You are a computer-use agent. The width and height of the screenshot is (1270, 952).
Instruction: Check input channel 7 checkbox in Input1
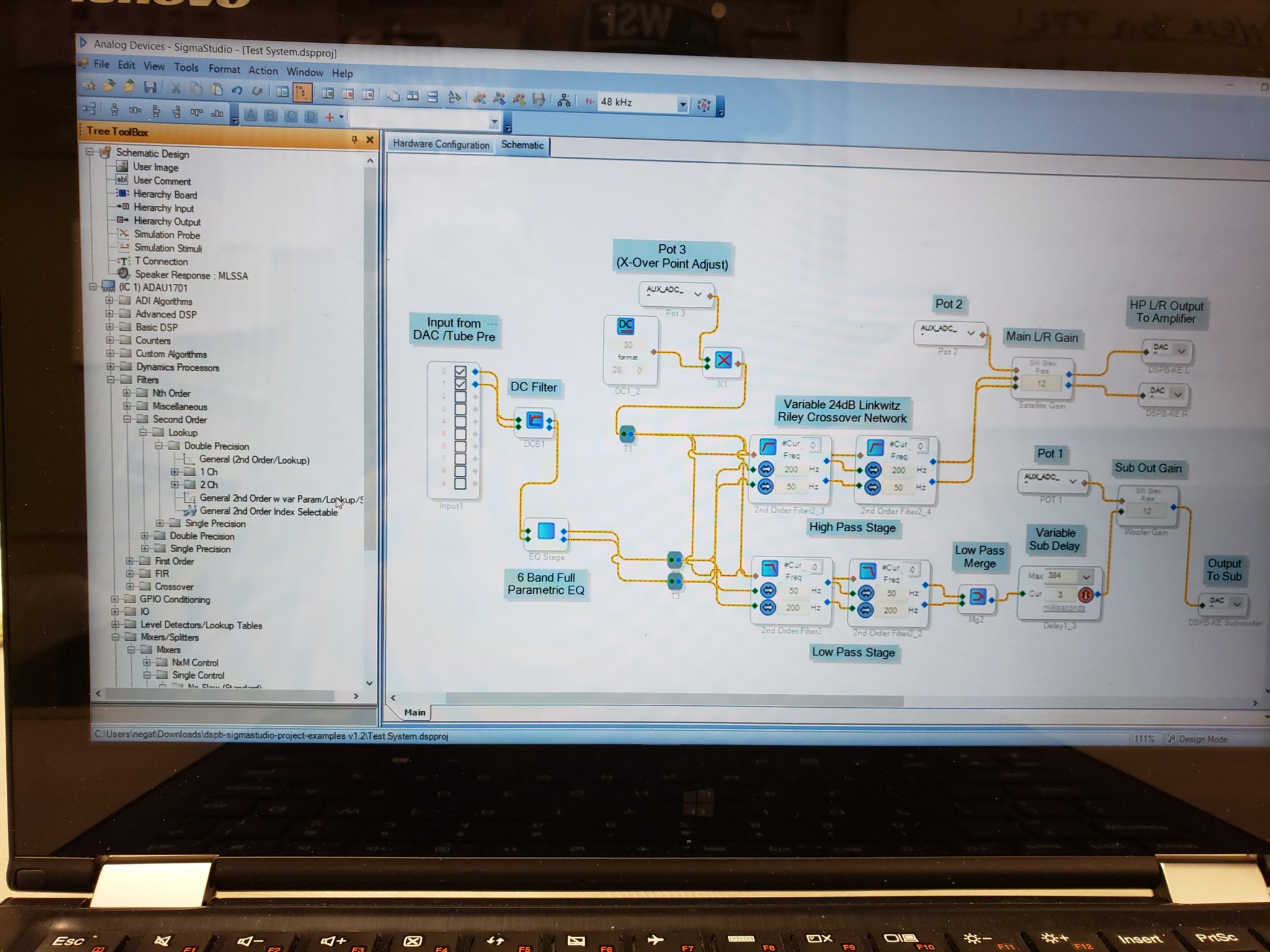click(460, 459)
